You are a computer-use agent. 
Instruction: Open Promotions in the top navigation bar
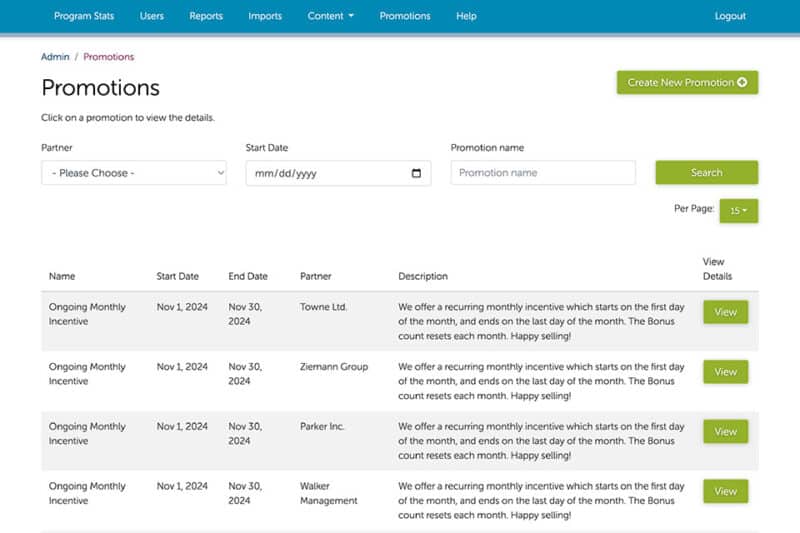point(405,16)
